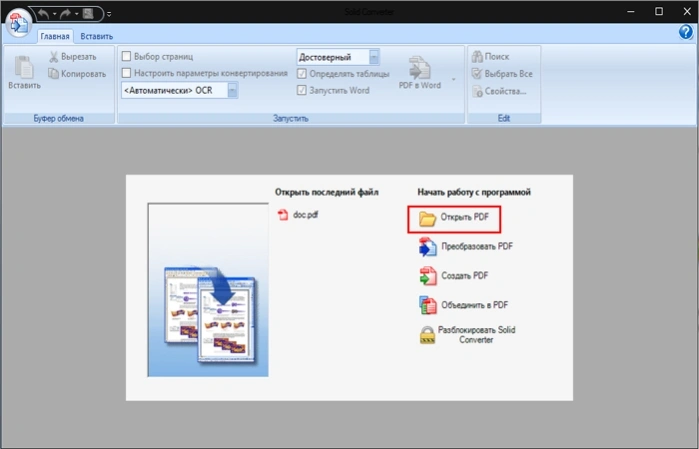
Task: Click Копировать copy icon
Action: coord(53,74)
